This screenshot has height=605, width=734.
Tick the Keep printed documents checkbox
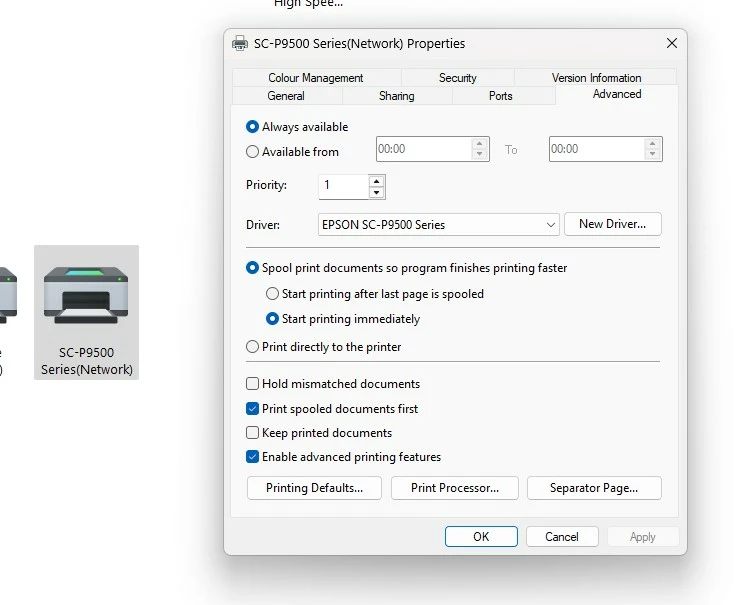[252, 432]
